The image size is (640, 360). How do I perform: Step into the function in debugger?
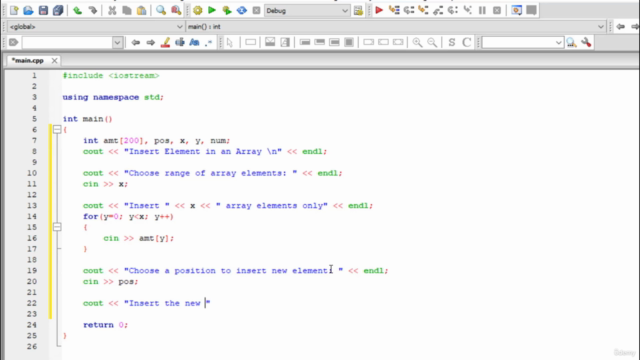pyautogui.click(x=423, y=10)
